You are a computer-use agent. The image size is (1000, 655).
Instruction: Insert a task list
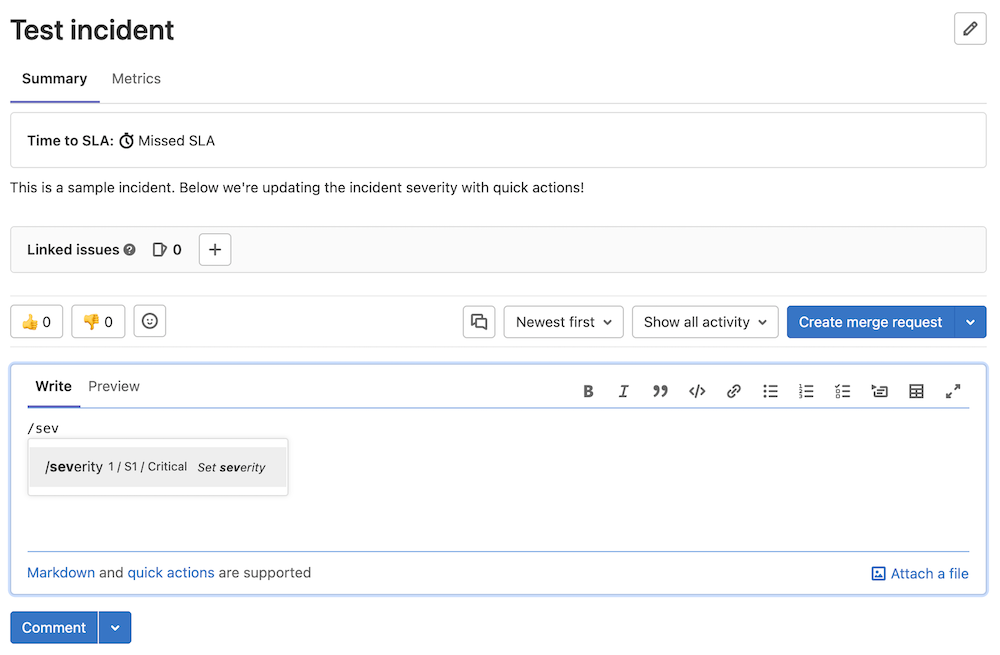(842, 391)
